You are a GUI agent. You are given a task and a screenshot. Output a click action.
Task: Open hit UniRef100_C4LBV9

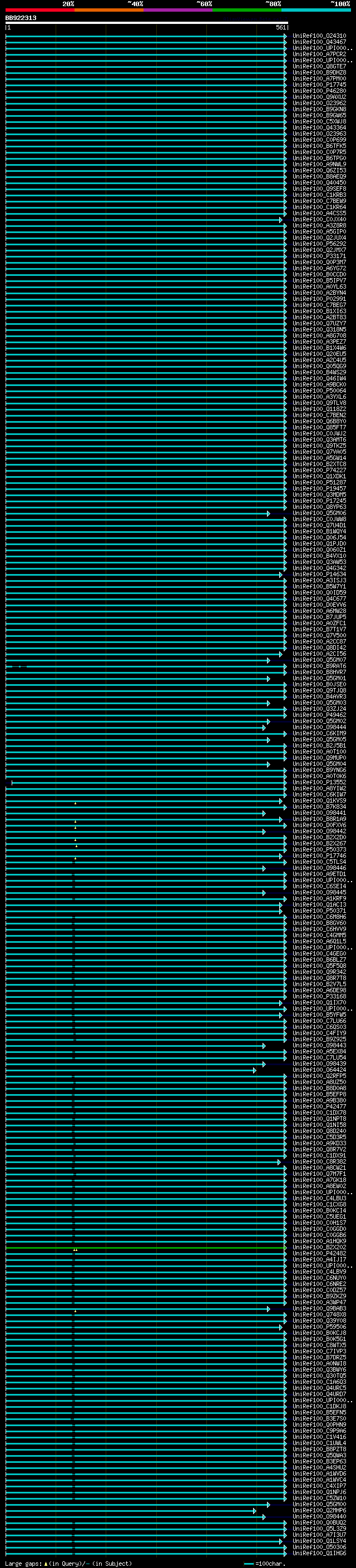319,1272
